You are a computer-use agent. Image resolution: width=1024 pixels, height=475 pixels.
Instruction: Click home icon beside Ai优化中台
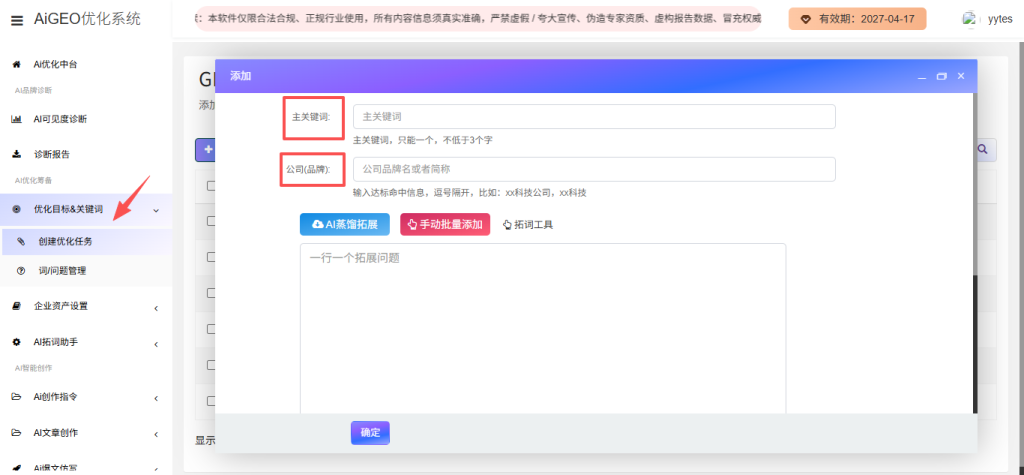point(16,64)
